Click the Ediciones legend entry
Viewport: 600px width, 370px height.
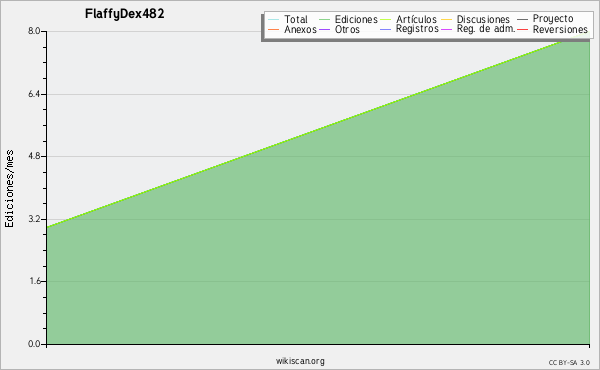coord(348,19)
